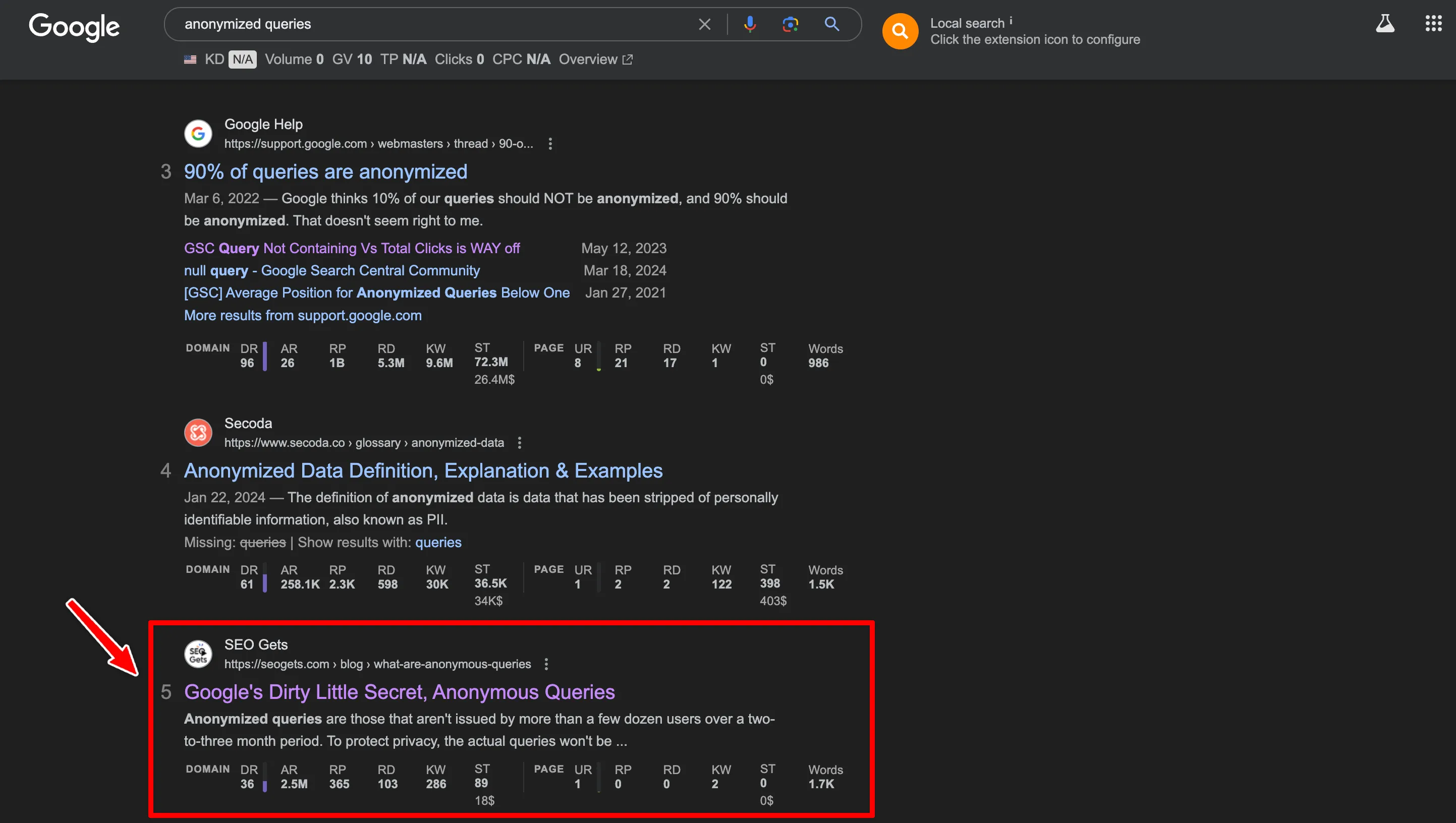Open 'null query - Google Search Central Community'
1456x823 pixels.
point(331,271)
